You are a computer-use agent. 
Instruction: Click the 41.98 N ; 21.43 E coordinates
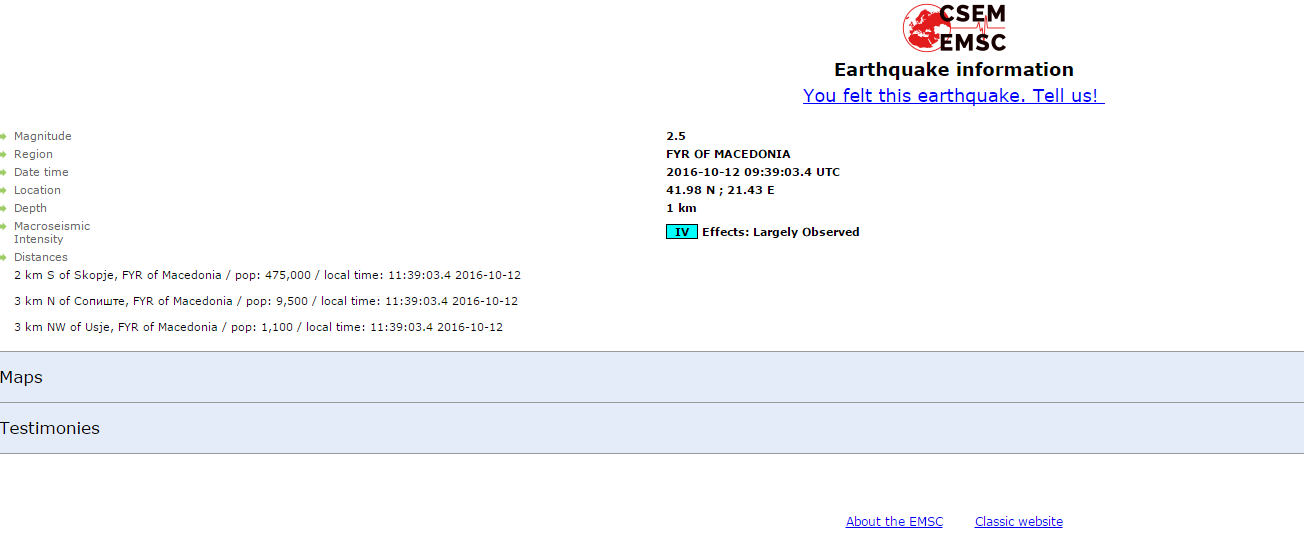pyautogui.click(x=720, y=190)
